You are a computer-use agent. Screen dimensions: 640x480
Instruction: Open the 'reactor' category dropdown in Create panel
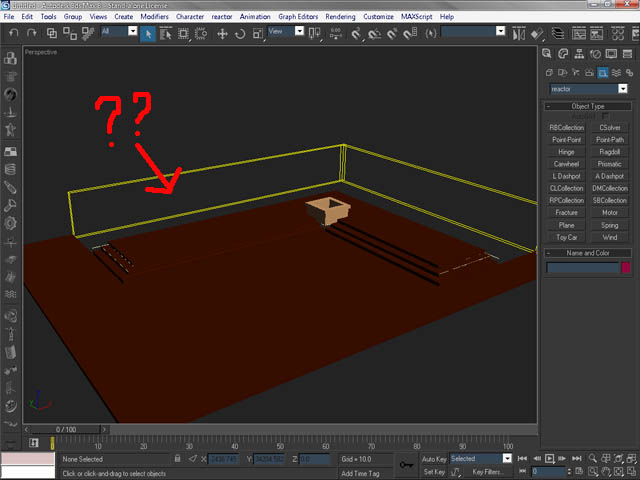click(x=622, y=89)
